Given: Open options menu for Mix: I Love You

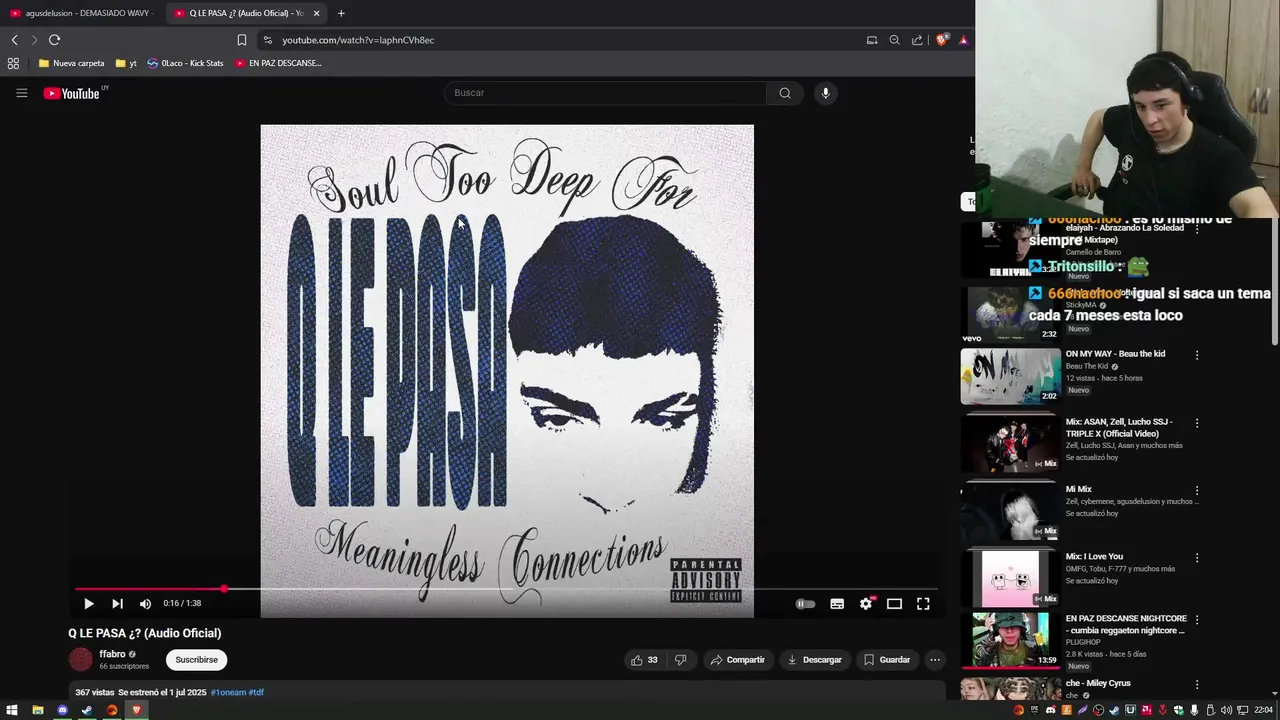Looking at the screenshot, I should tap(1197, 558).
